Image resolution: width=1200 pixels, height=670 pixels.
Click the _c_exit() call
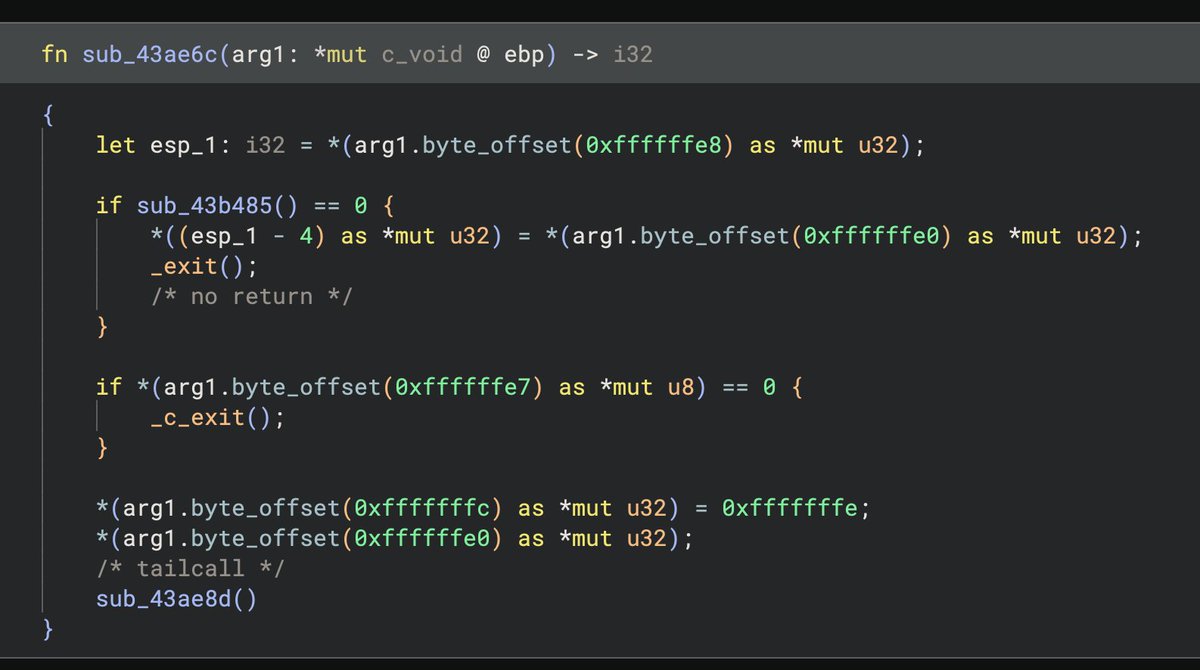tap(218, 418)
